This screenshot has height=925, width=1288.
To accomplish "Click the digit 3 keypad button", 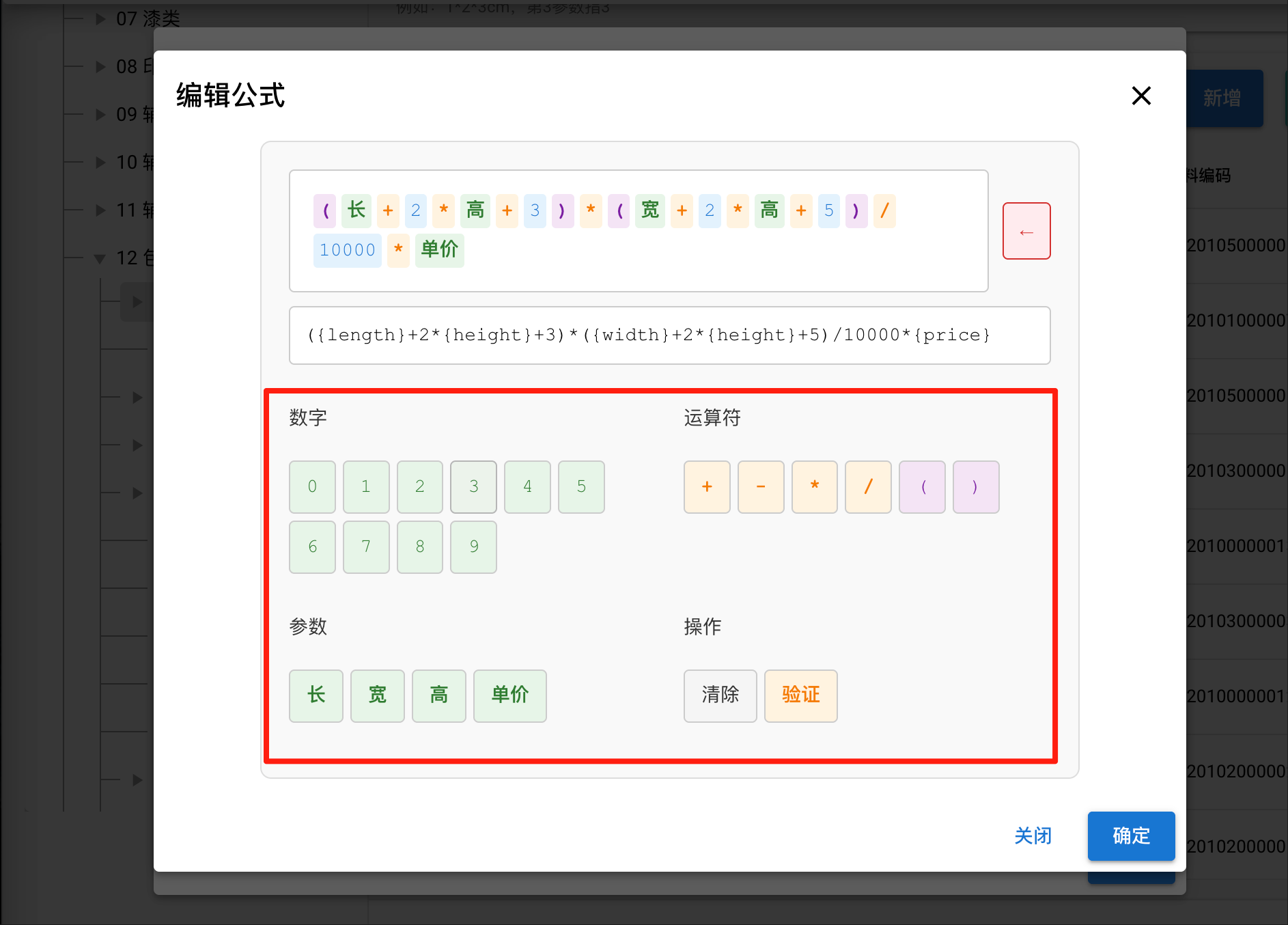I will (473, 486).
